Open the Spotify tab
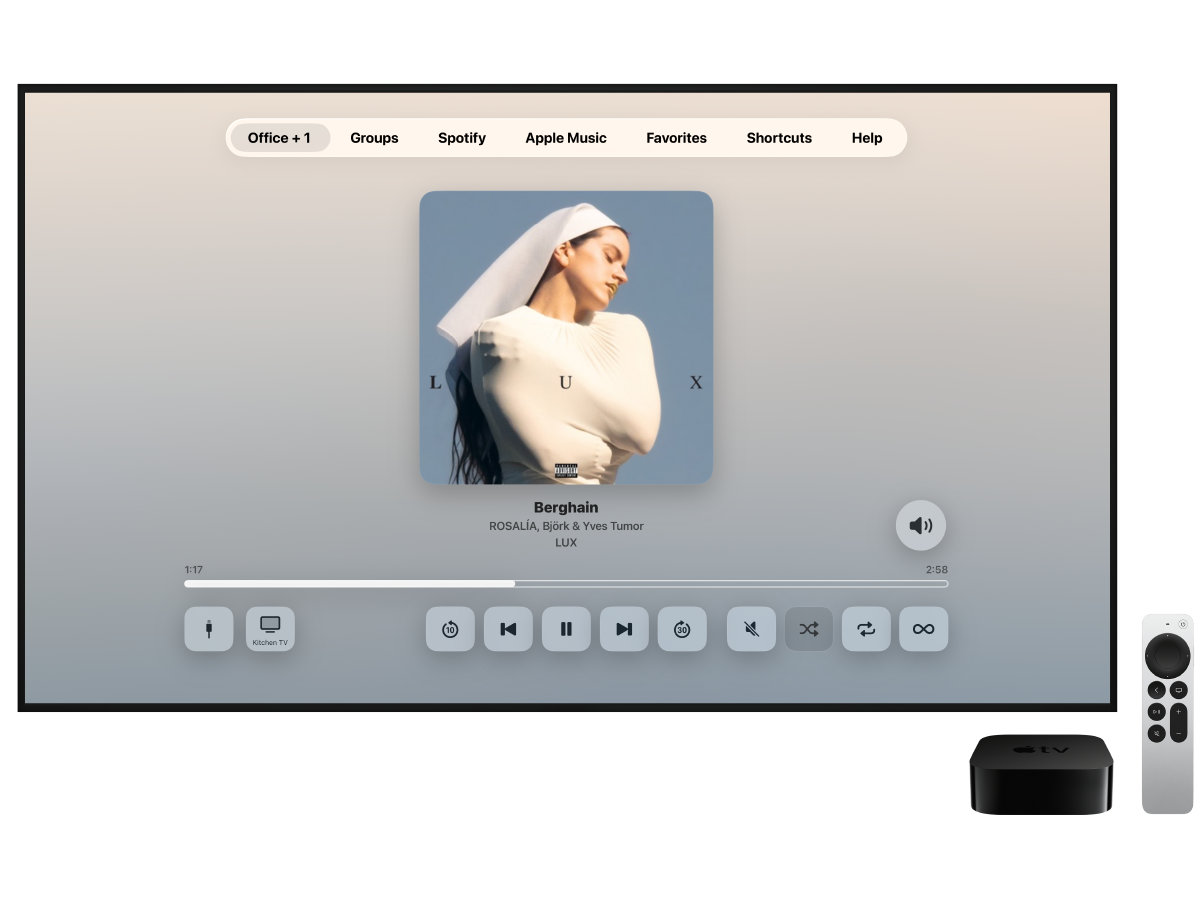1200x900 pixels. point(462,137)
